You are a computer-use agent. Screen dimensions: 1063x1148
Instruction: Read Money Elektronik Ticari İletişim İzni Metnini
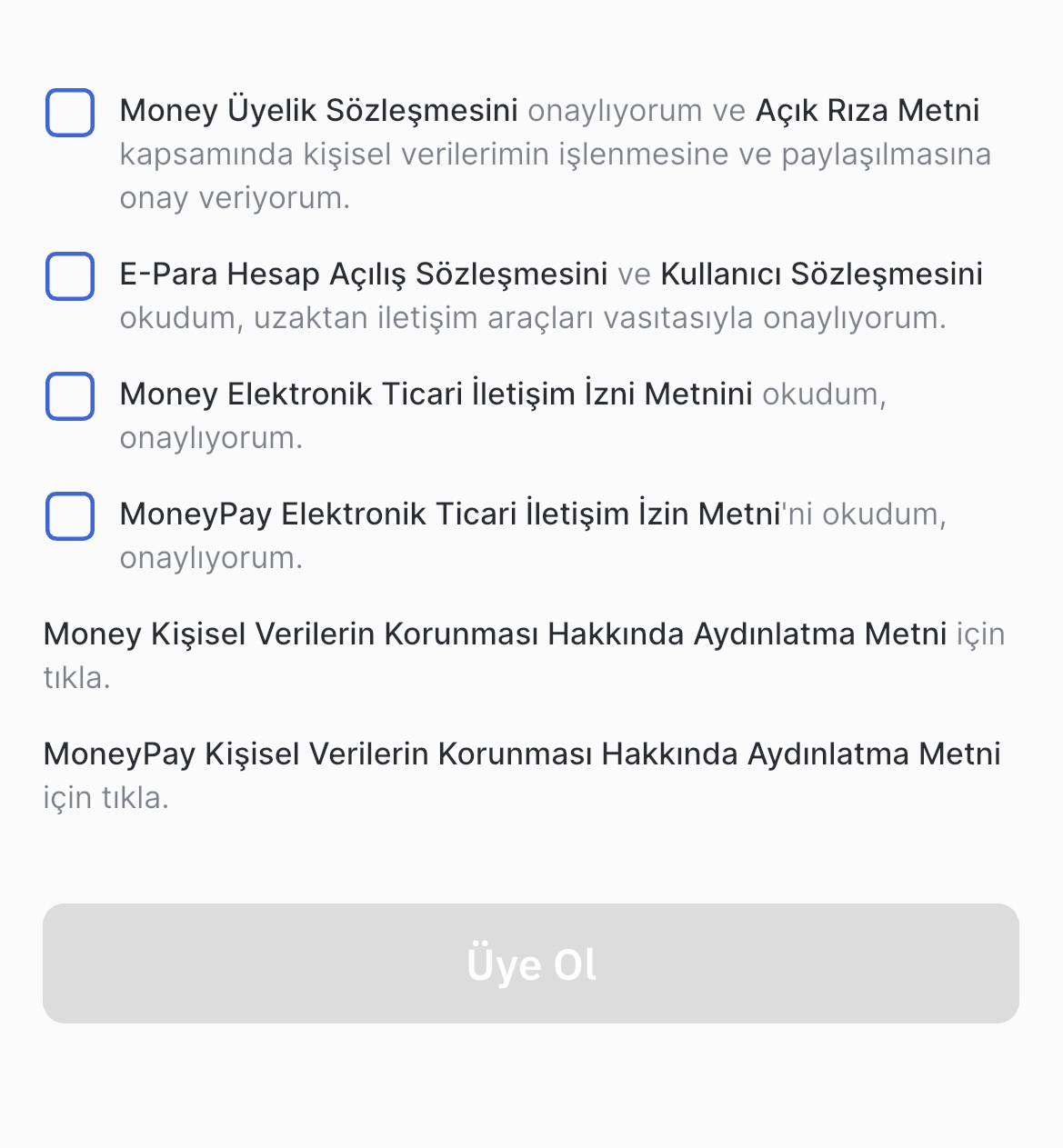click(x=436, y=394)
